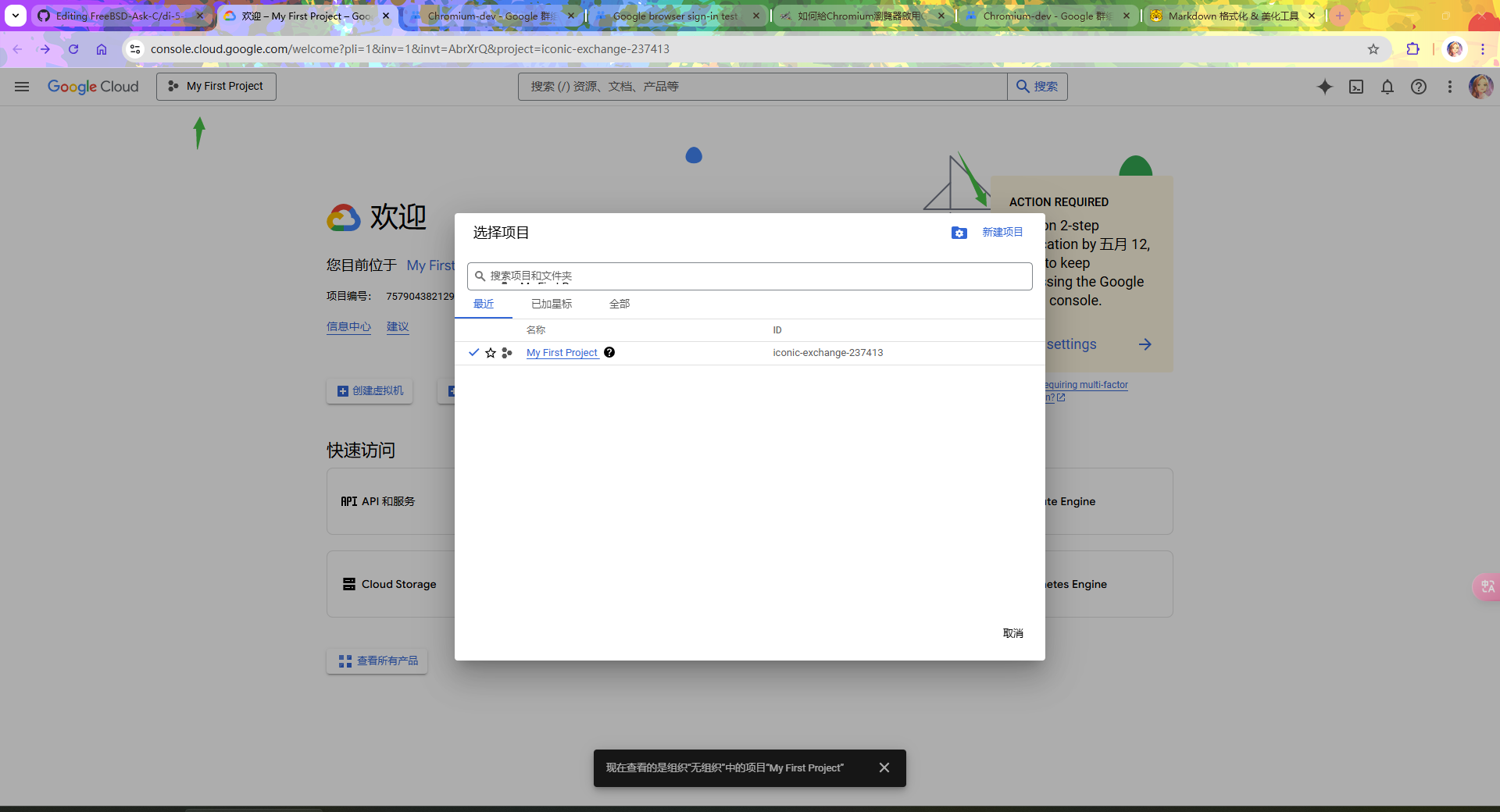Open the notifications bell

click(x=1387, y=87)
